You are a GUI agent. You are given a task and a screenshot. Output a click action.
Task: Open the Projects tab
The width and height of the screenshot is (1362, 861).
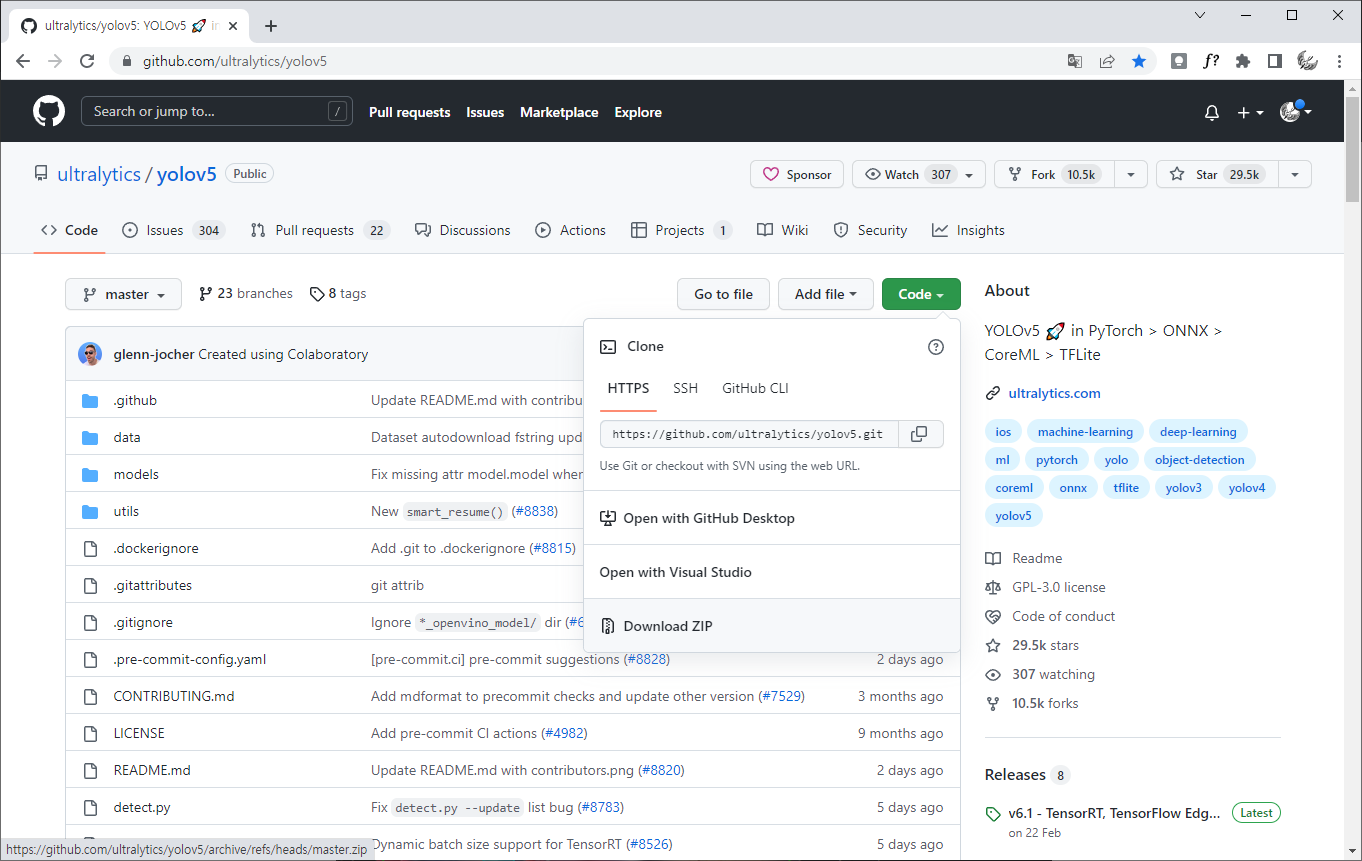(x=681, y=230)
